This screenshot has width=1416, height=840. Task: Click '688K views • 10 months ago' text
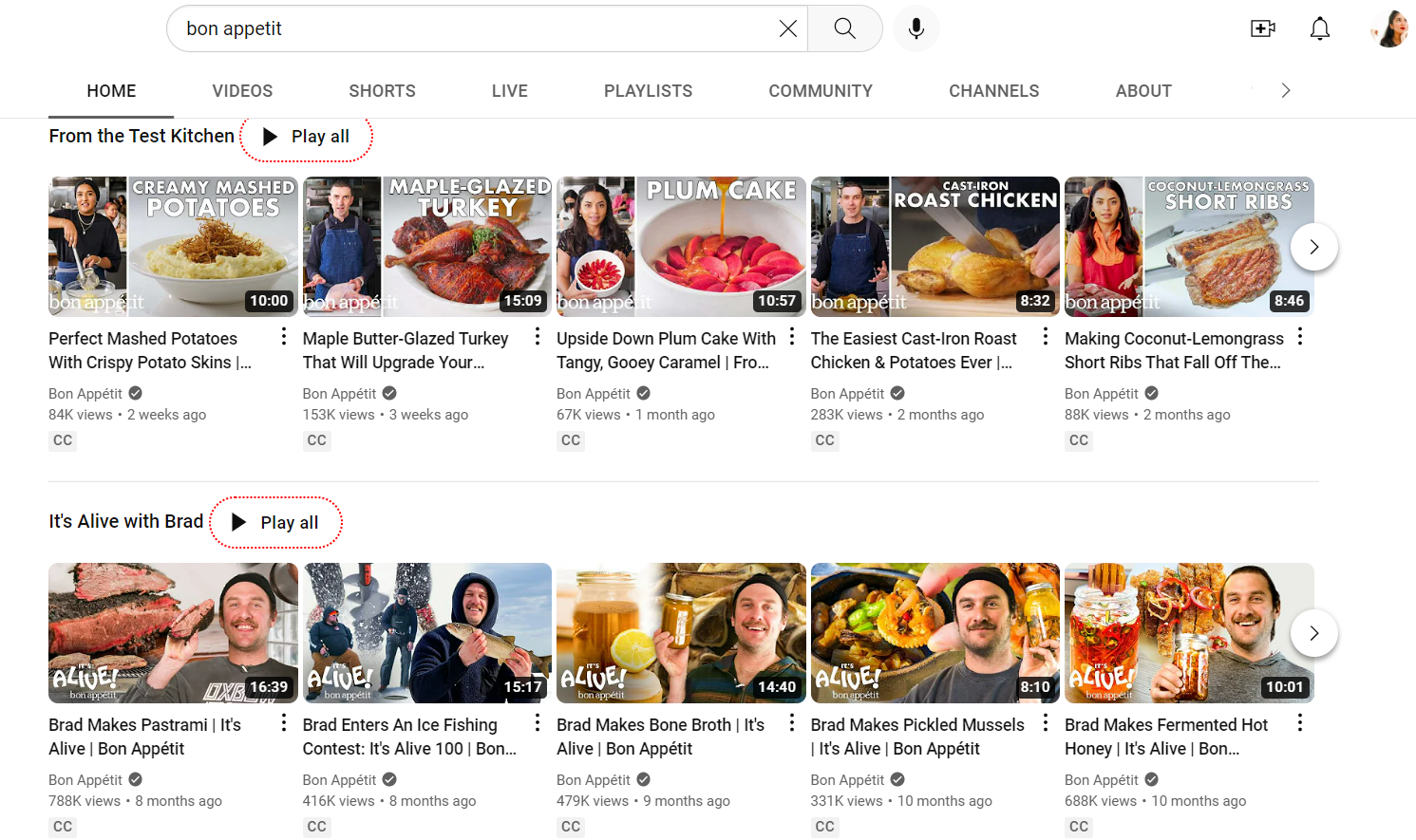click(1155, 801)
